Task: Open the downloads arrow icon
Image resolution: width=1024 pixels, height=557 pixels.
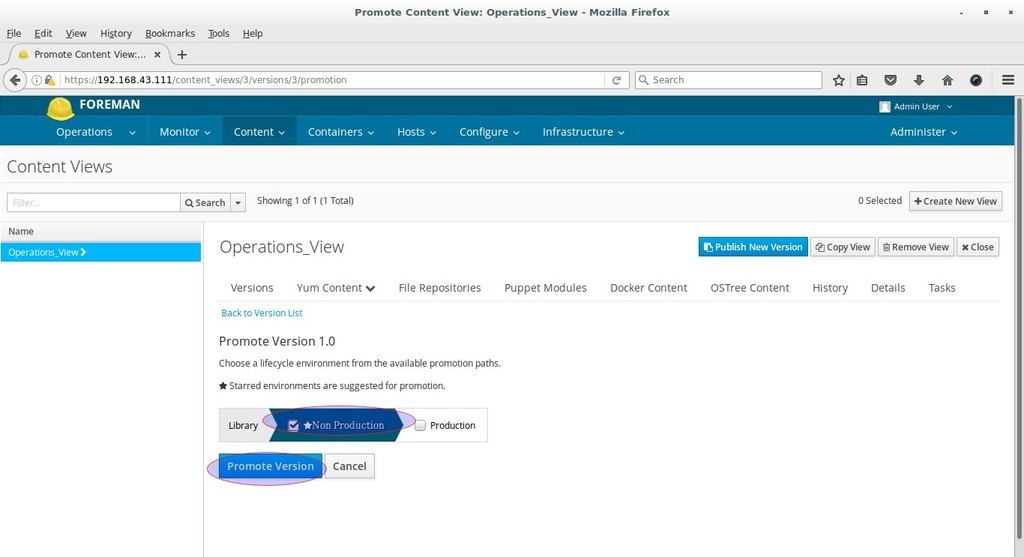Action: [919, 80]
